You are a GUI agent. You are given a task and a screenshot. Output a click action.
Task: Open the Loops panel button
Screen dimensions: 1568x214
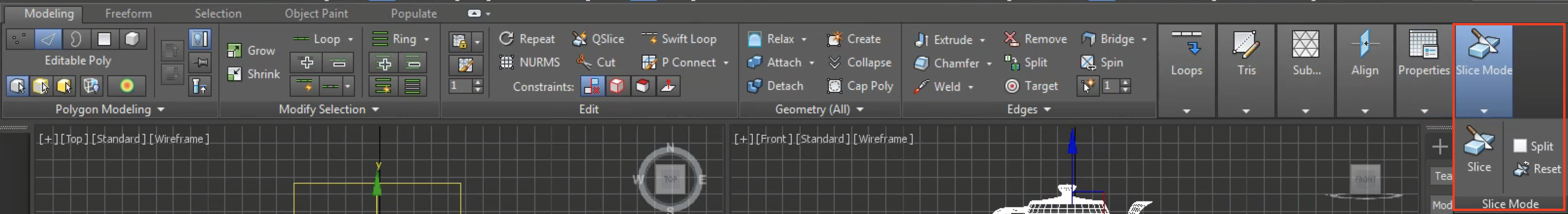1186,70
